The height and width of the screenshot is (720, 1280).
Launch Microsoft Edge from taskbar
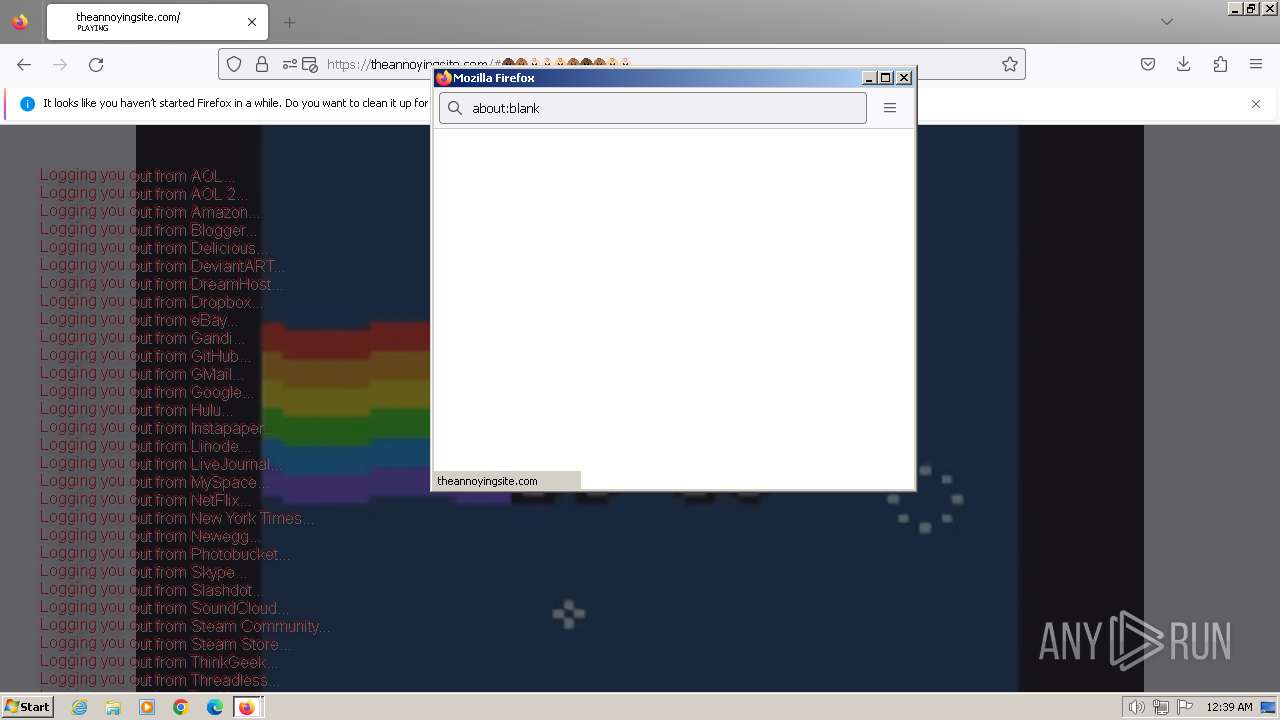(x=215, y=707)
